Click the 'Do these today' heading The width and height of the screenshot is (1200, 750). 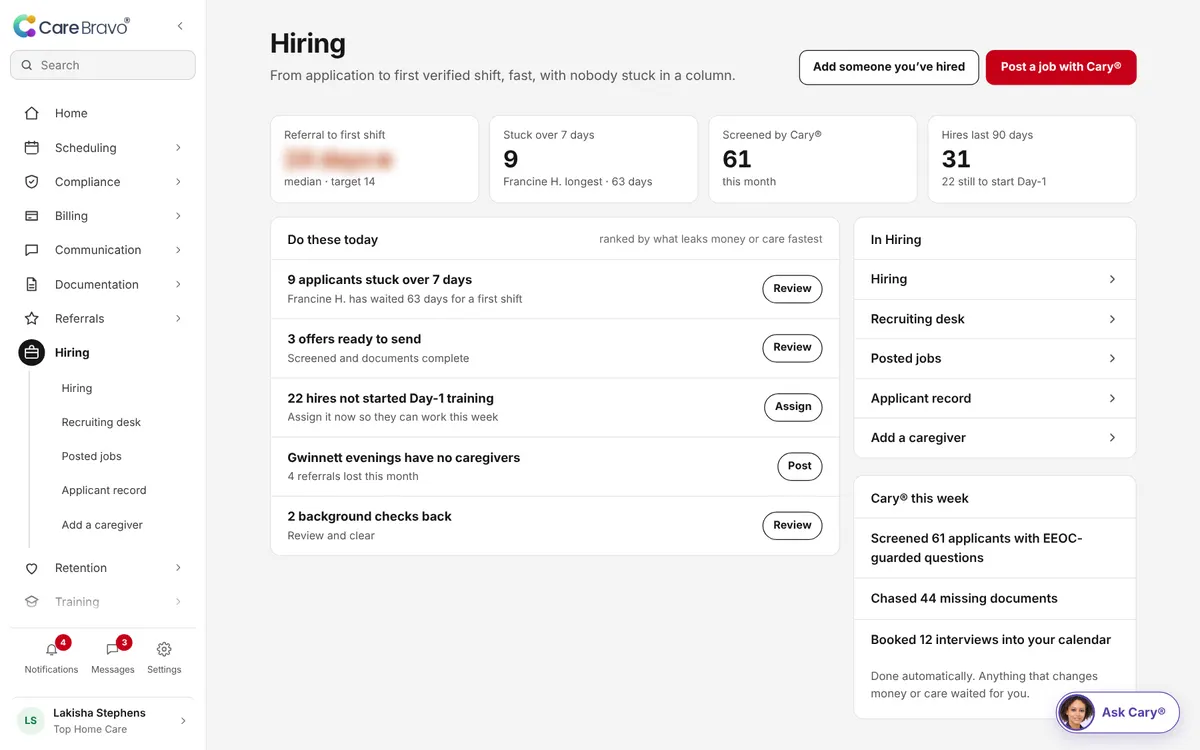tap(333, 240)
